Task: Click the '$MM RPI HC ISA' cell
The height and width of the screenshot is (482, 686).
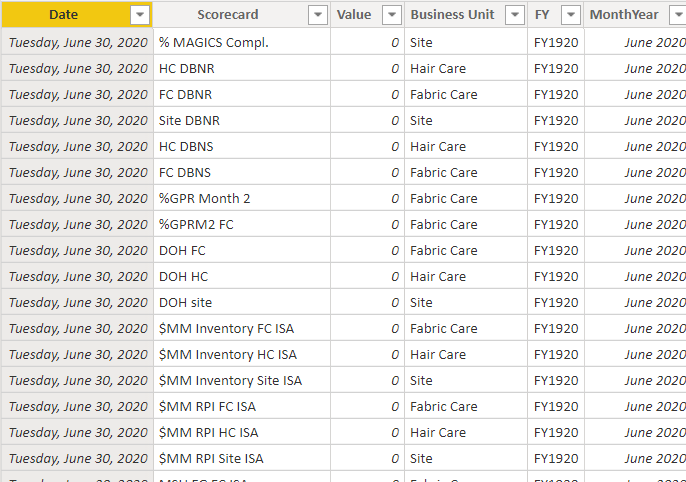Action: (x=242, y=433)
